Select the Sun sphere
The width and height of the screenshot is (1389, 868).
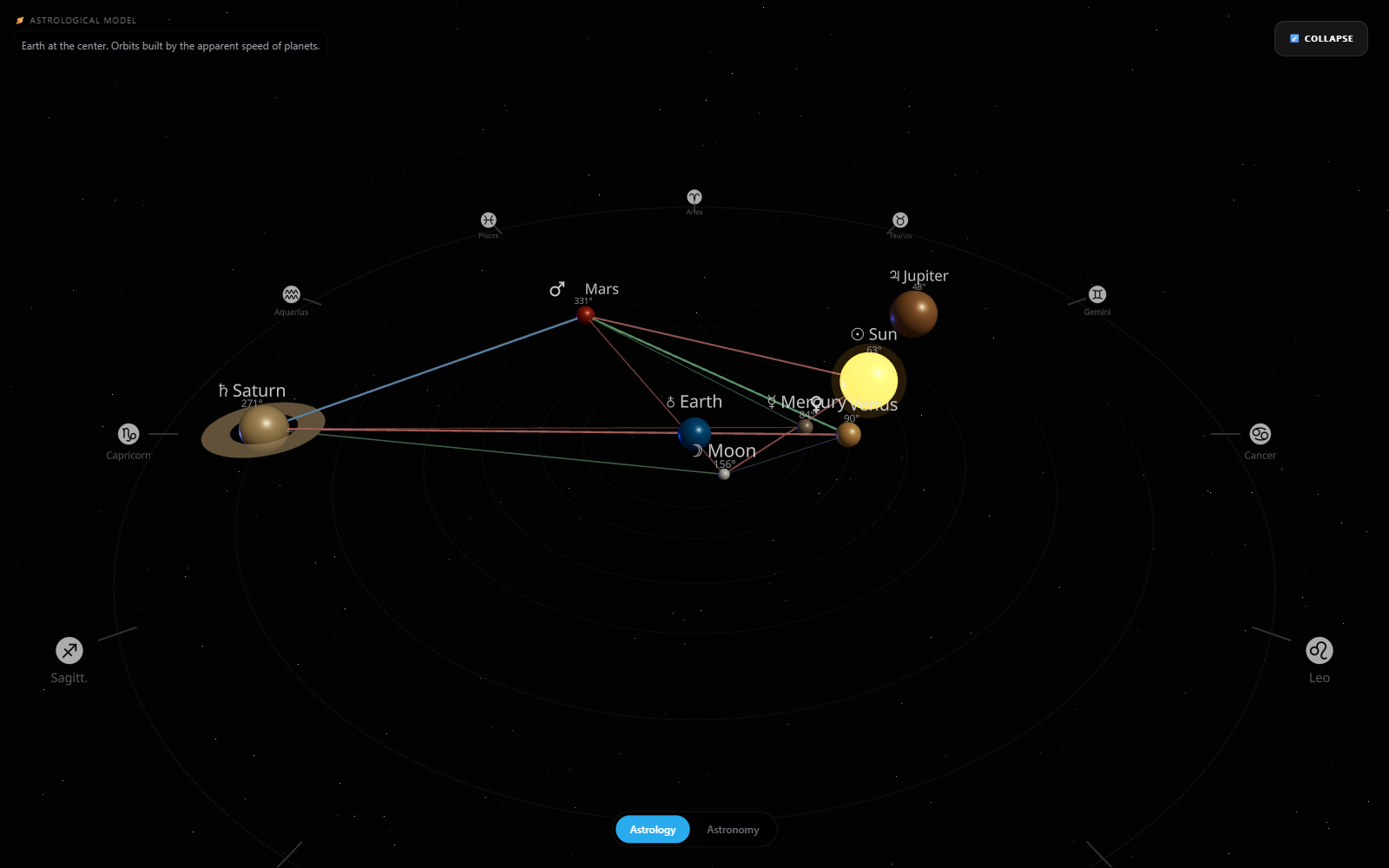click(868, 380)
